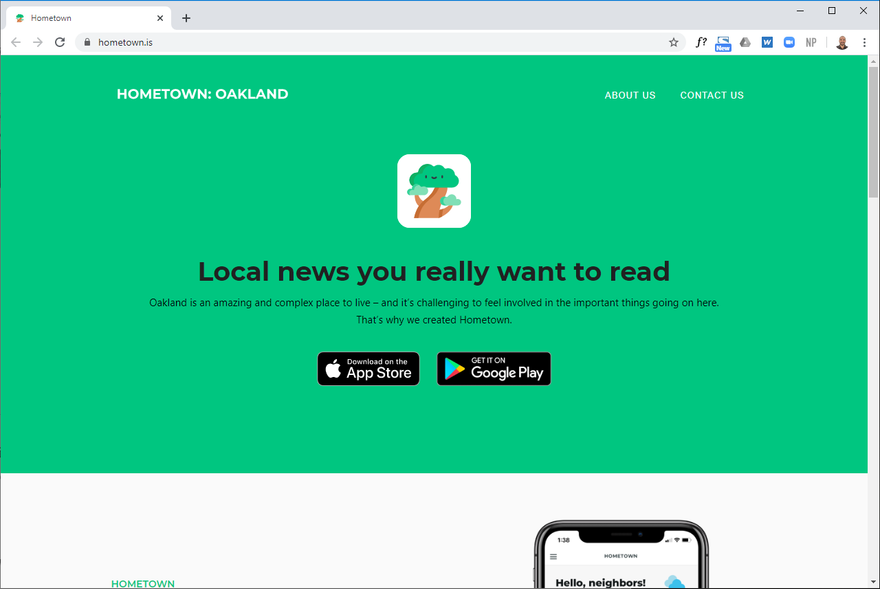The width and height of the screenshot is (880, 589).
Task: Reload the hometown.is page
Action: coord(59,42)
